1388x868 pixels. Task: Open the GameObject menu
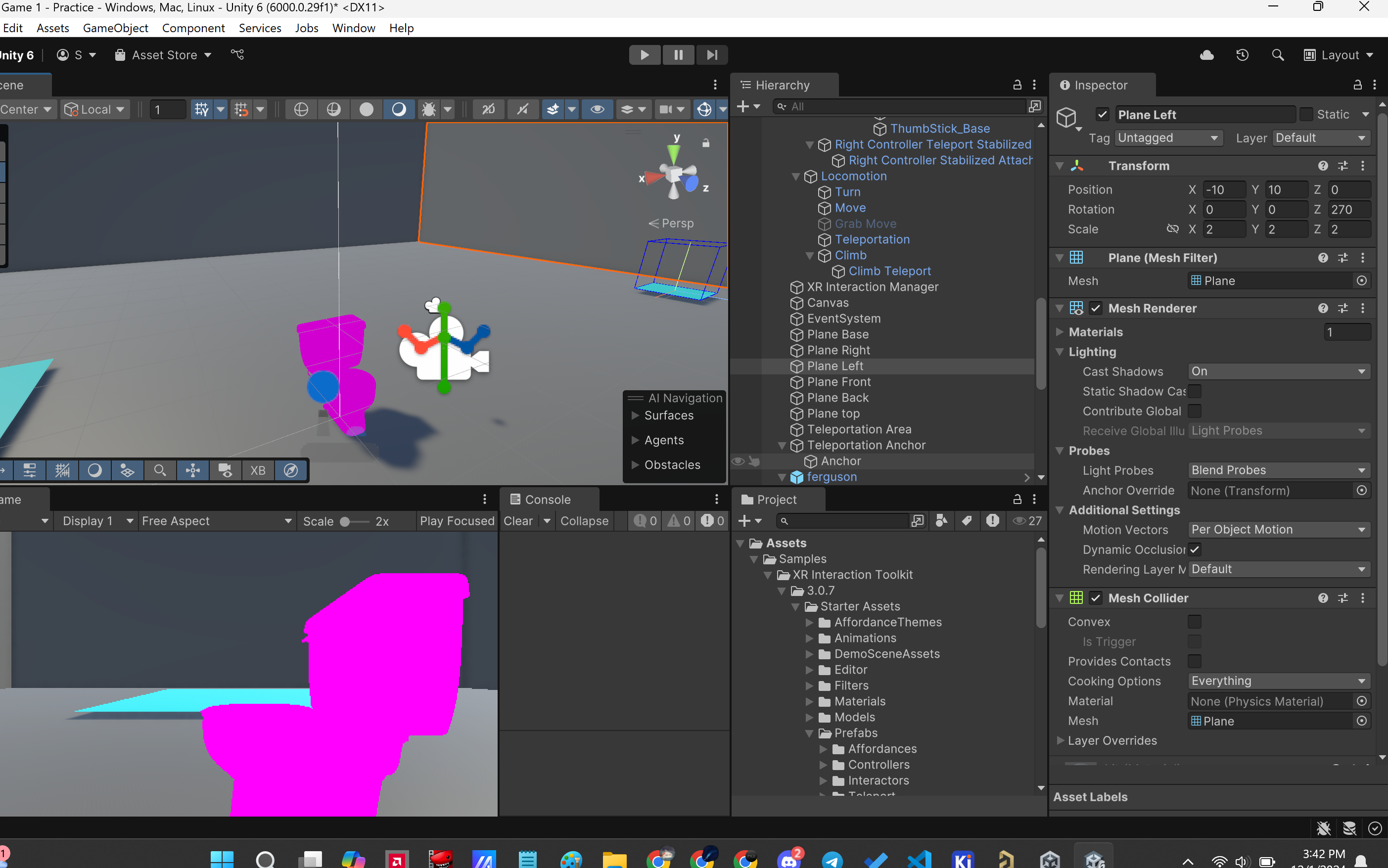click(x=115, y=28)
